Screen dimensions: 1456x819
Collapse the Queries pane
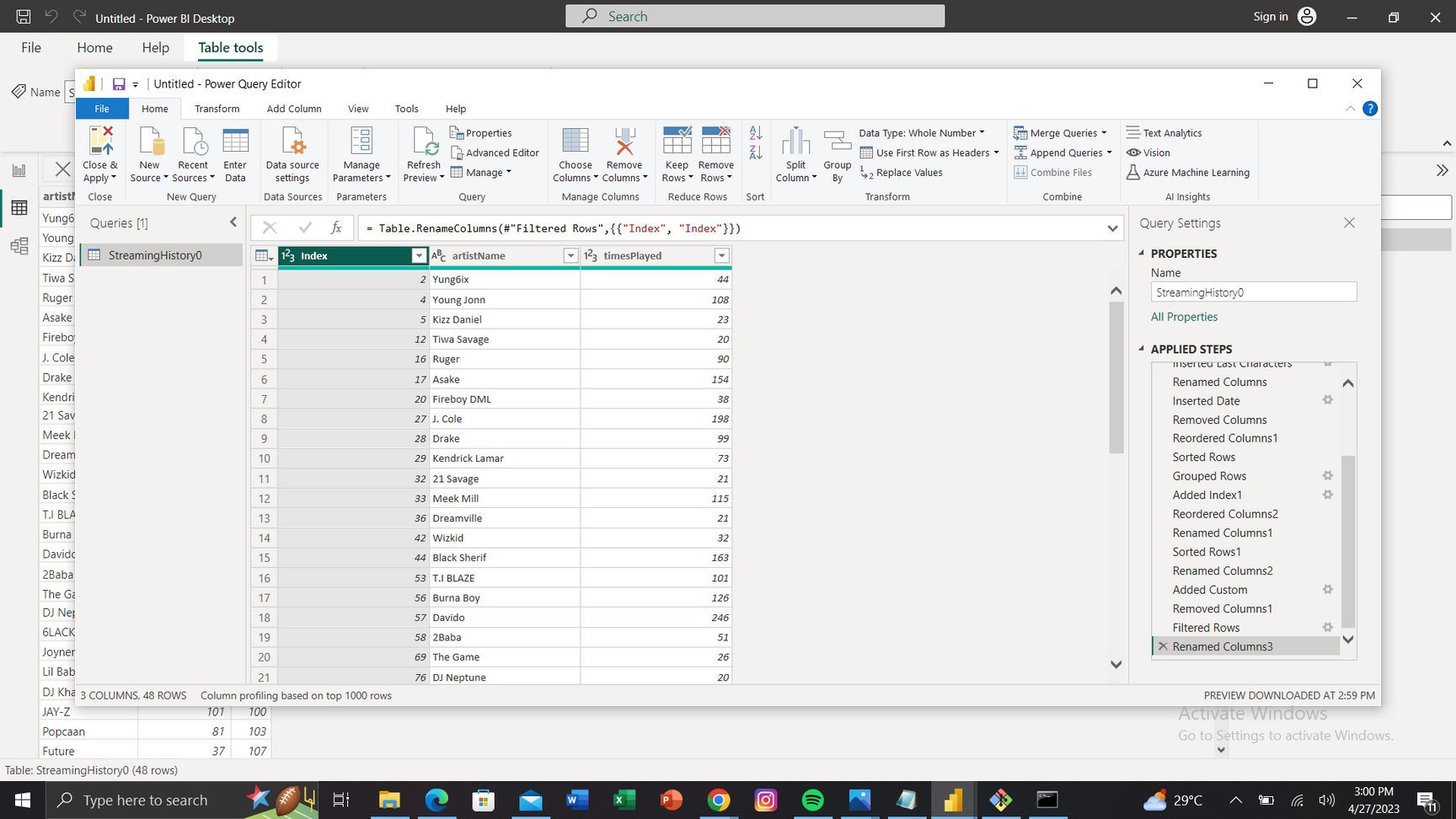click(233, 222)
